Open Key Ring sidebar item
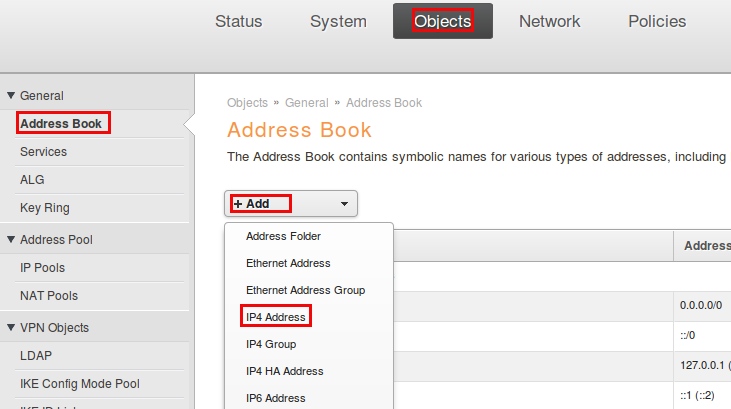 (x=44, y=208)
